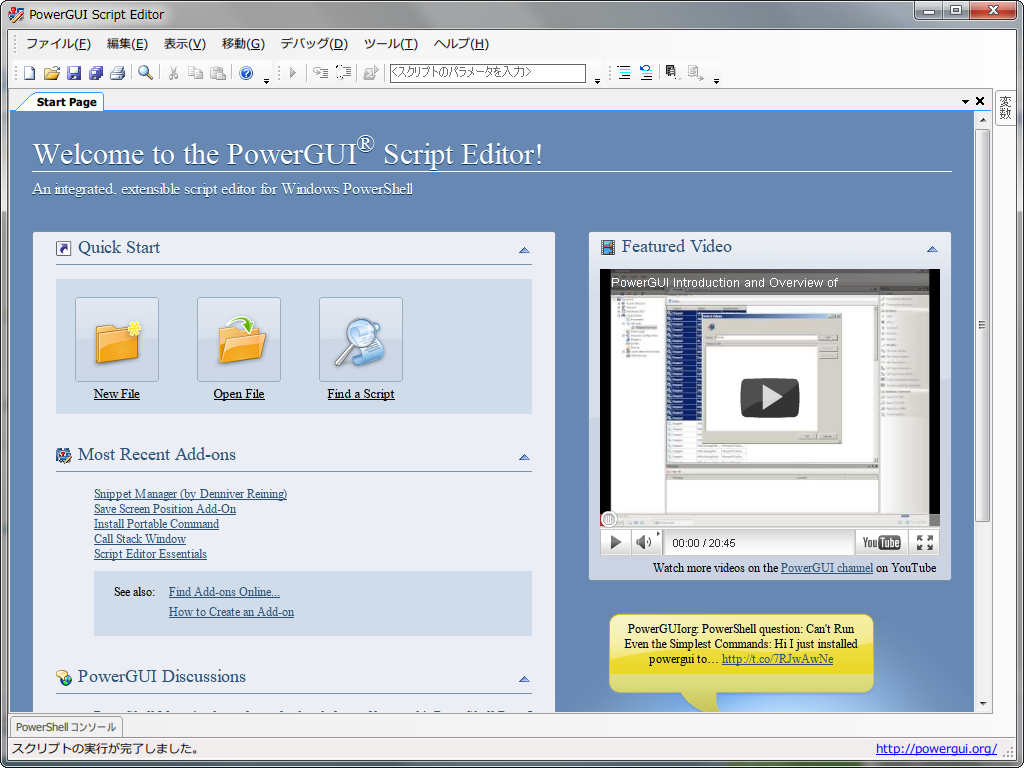The image size is (1024, 768).
Task: Click the Outdent lines toolbar icon
Action: tap(646, 72)
